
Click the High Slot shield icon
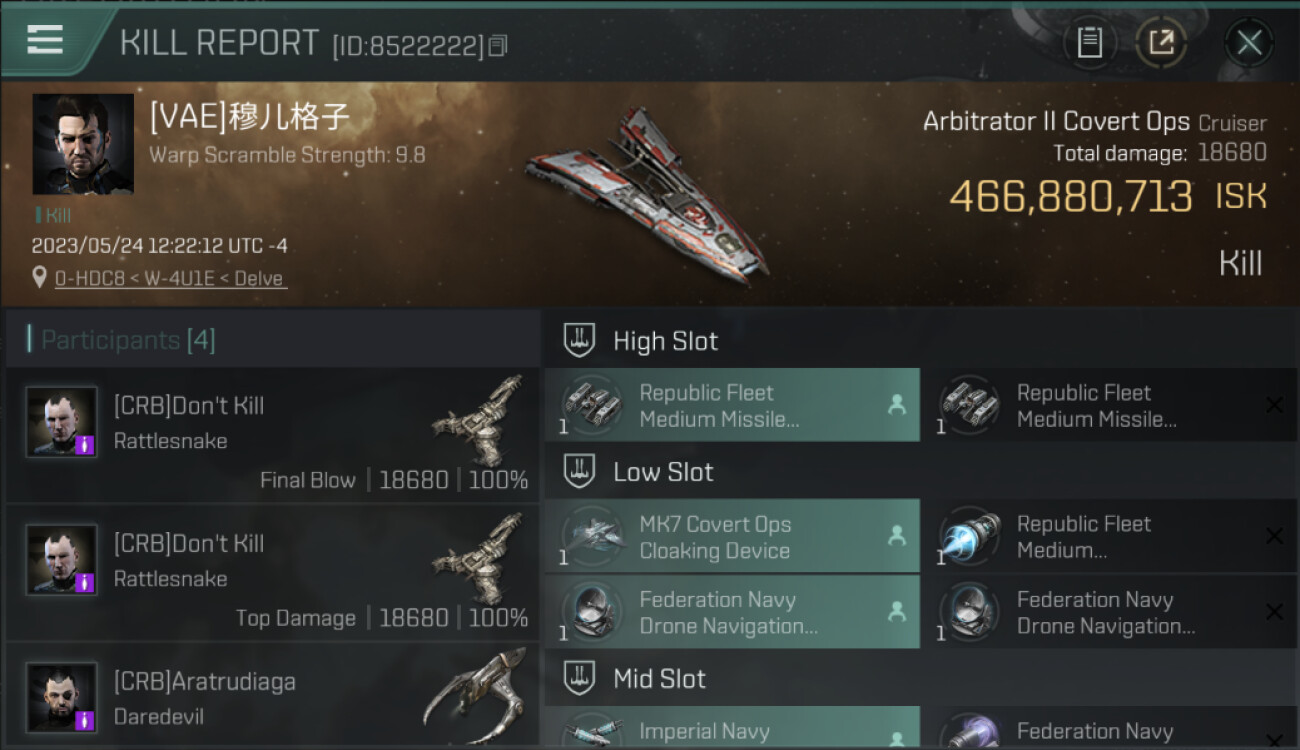click(x=579, y=340)
